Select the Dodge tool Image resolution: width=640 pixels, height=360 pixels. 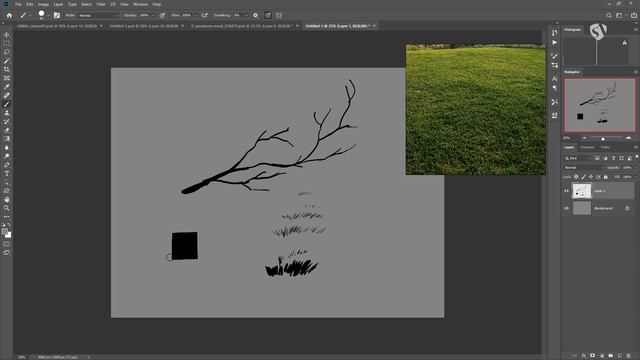coord(7,156)
